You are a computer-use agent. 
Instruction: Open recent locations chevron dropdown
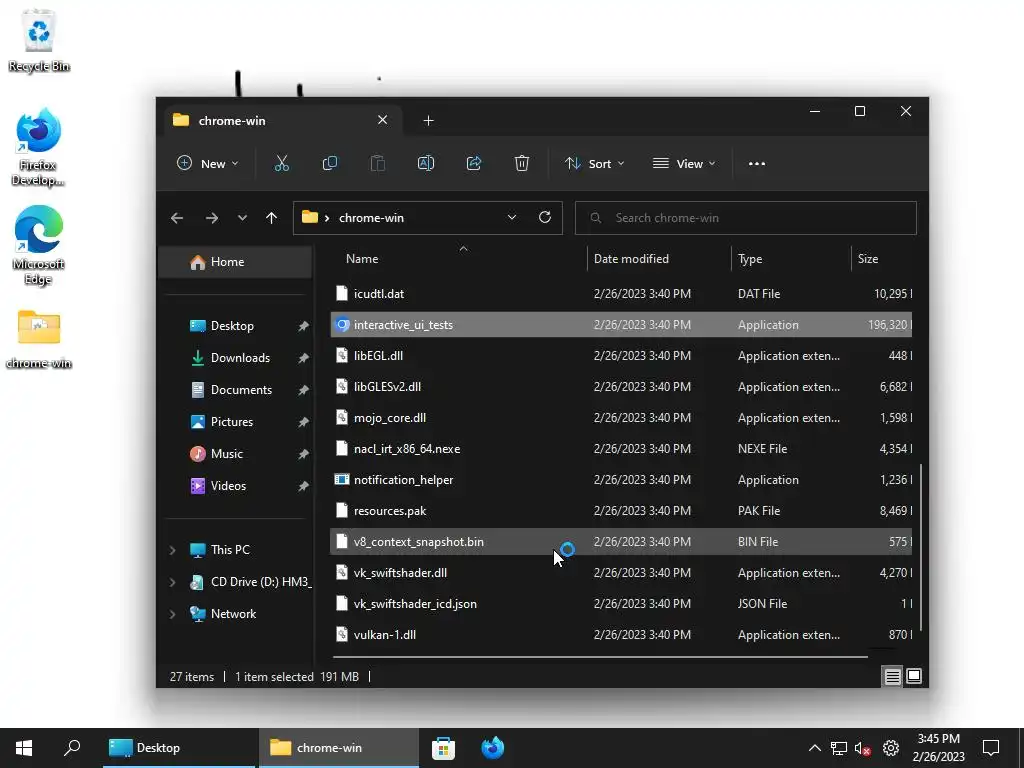[242, 218]
